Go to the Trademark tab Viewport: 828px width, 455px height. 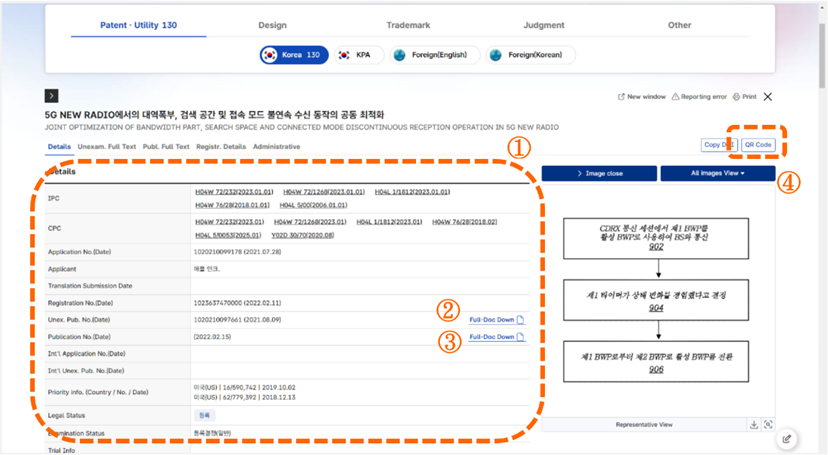click(410, 25)
